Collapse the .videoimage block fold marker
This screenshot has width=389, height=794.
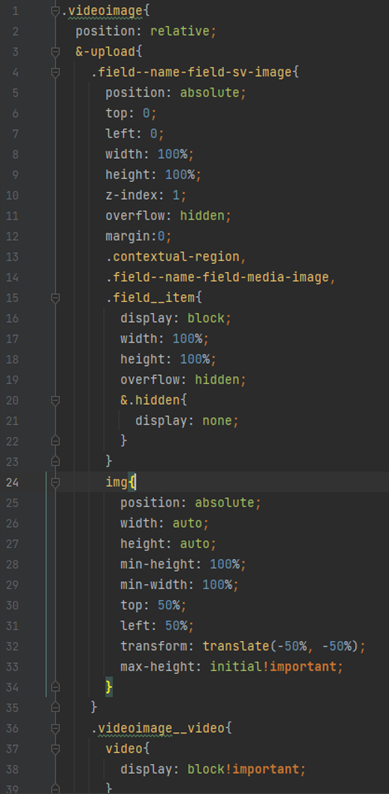55,11
